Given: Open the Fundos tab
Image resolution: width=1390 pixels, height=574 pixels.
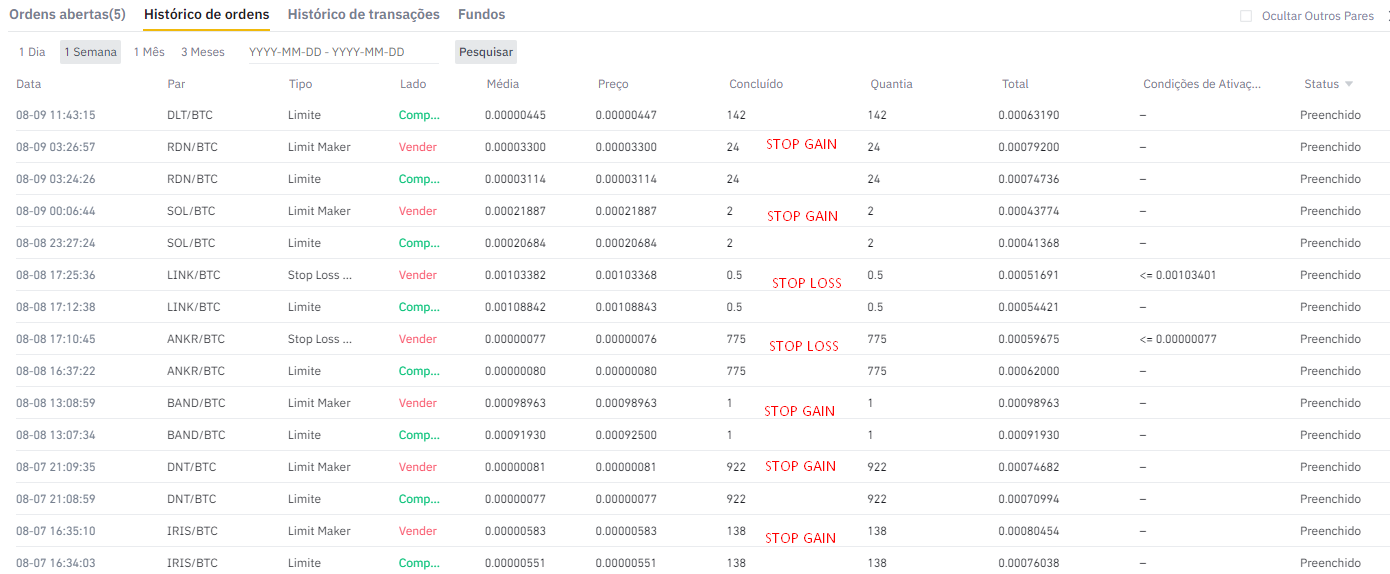Looking at the screenshot, I should (482, 15).
